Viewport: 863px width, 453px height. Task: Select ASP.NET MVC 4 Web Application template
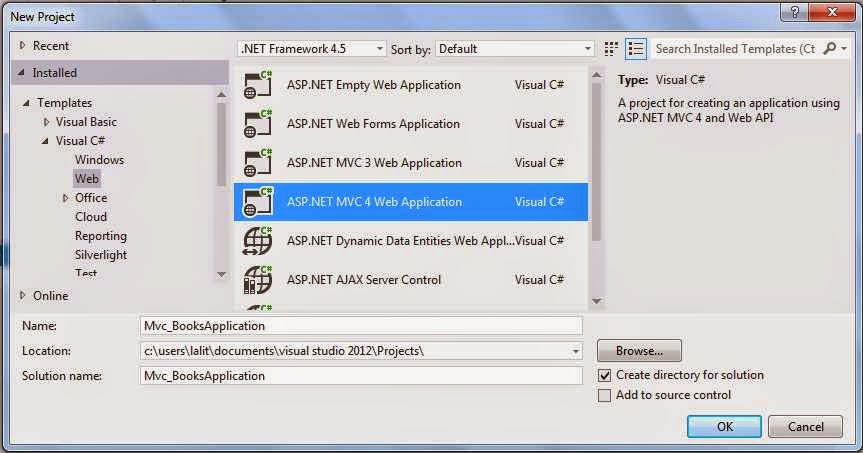(x=411, y=202)
